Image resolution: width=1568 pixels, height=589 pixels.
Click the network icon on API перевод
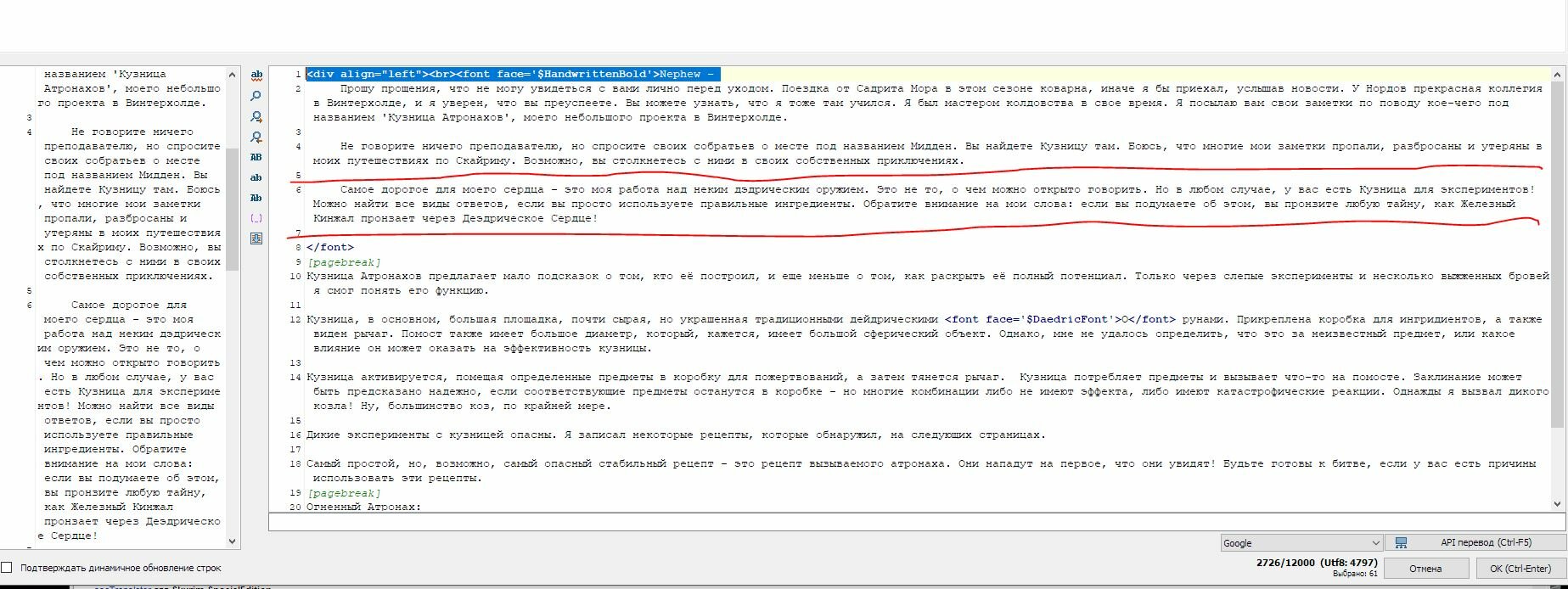tap(1401, 543)
